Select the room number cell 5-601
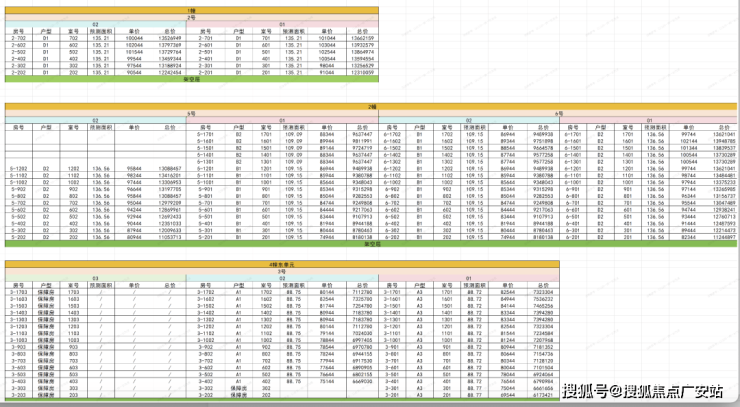740x407 pixels. click(205, 210)
